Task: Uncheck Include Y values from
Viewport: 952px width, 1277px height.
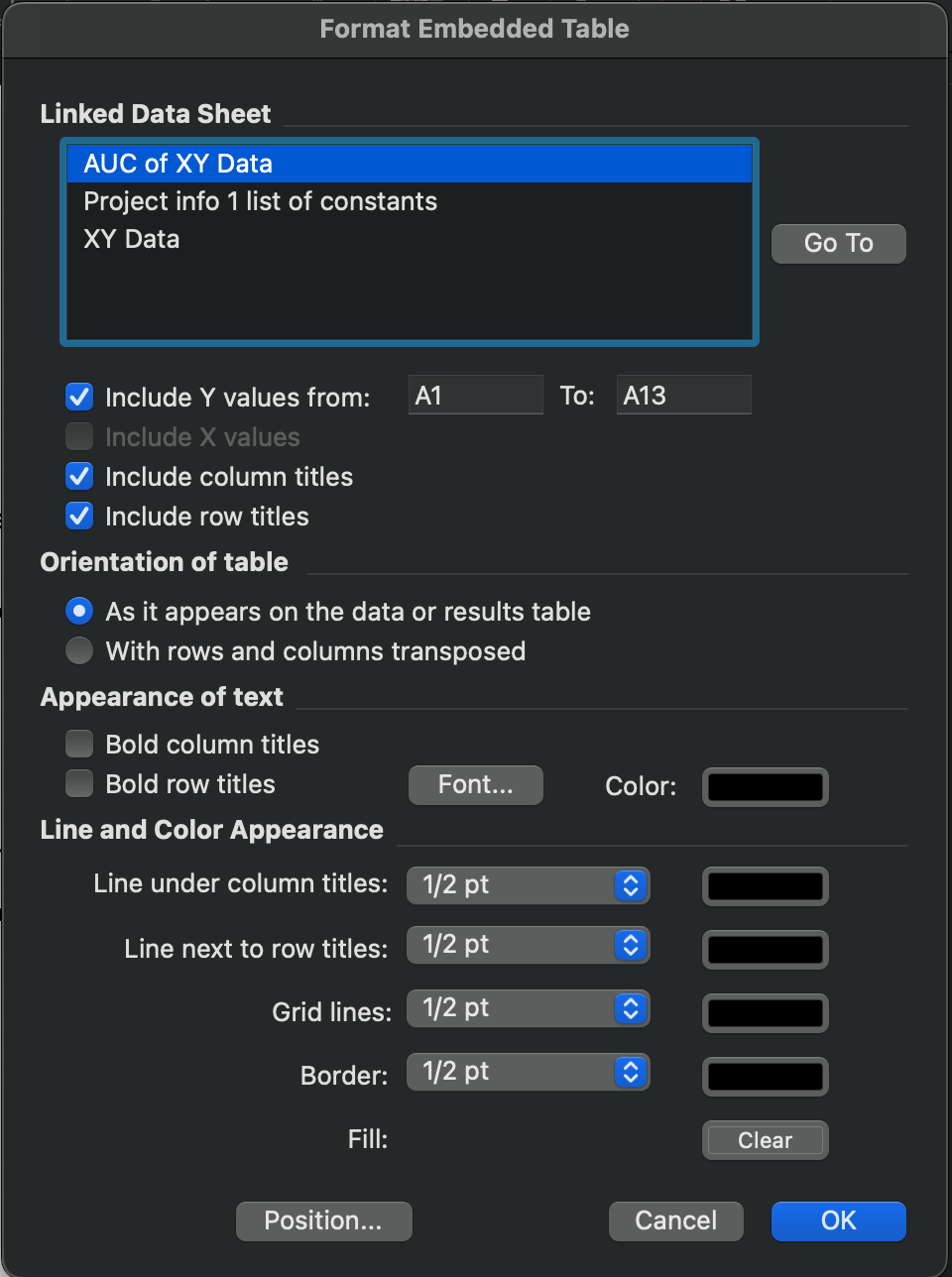Action: pyautogui.click(x=78, y=397)
